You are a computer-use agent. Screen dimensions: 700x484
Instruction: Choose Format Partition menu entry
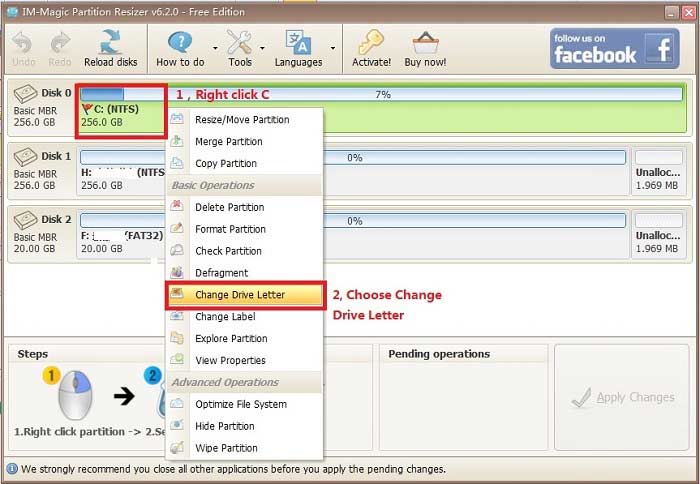point(244,229)
